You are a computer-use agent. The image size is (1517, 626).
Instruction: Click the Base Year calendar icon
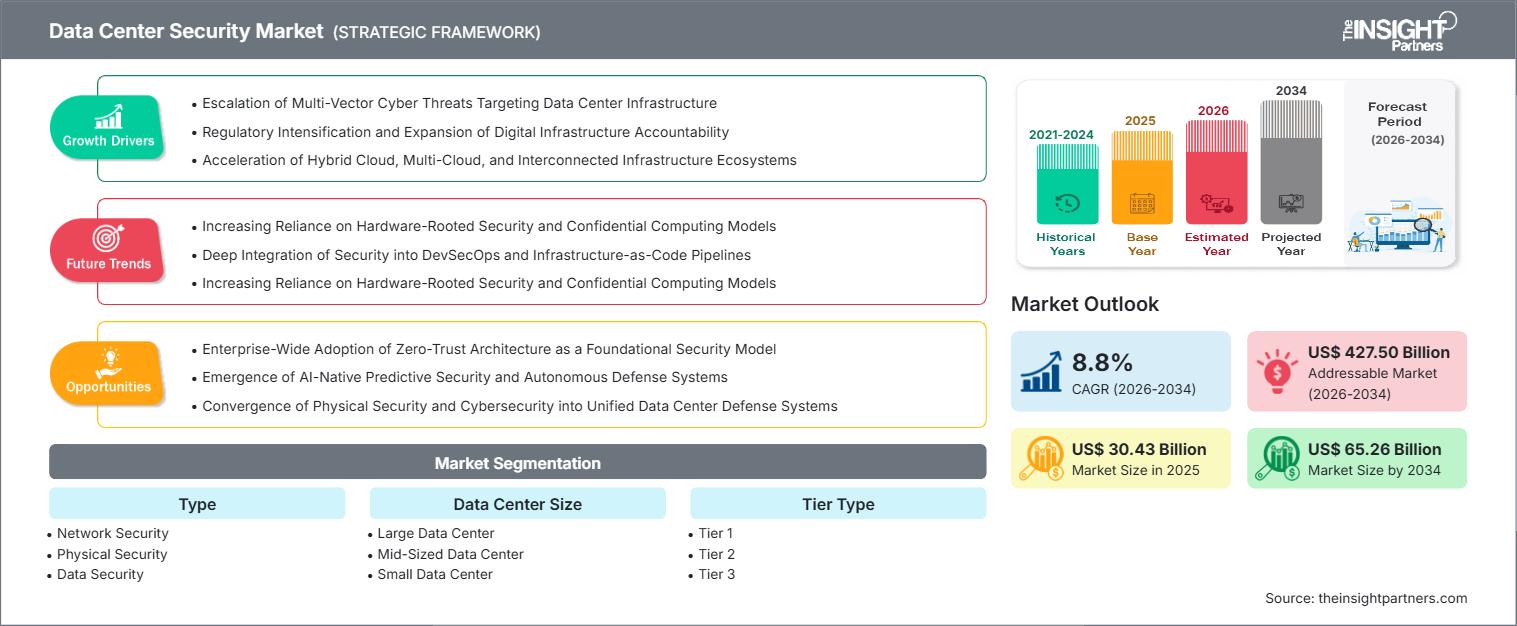[x=1142, y=204]
